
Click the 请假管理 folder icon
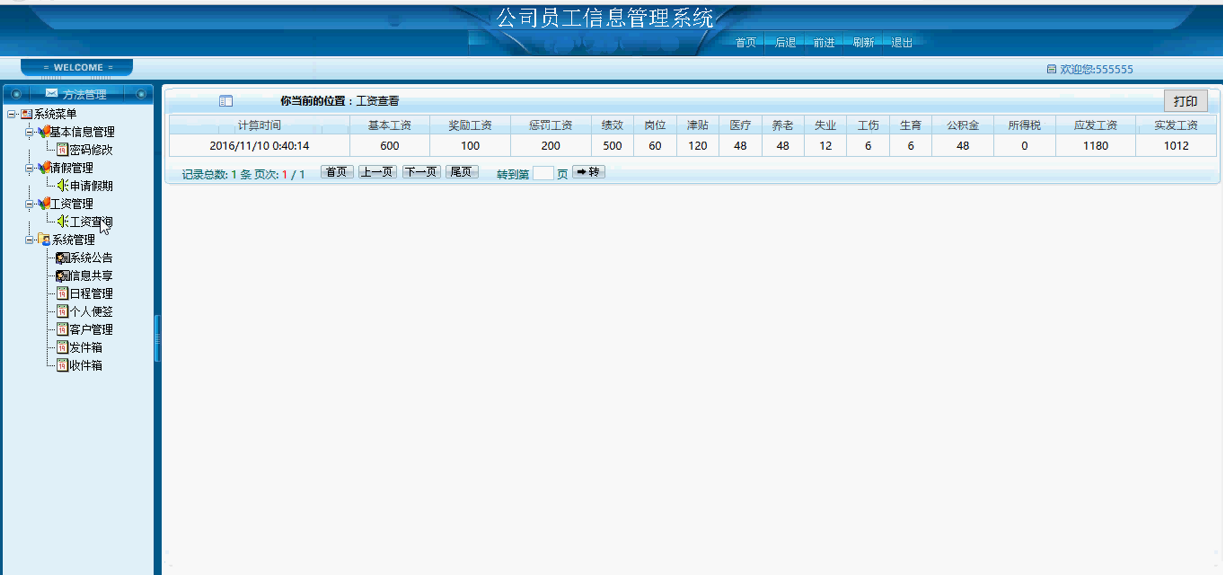click(43, 167)
